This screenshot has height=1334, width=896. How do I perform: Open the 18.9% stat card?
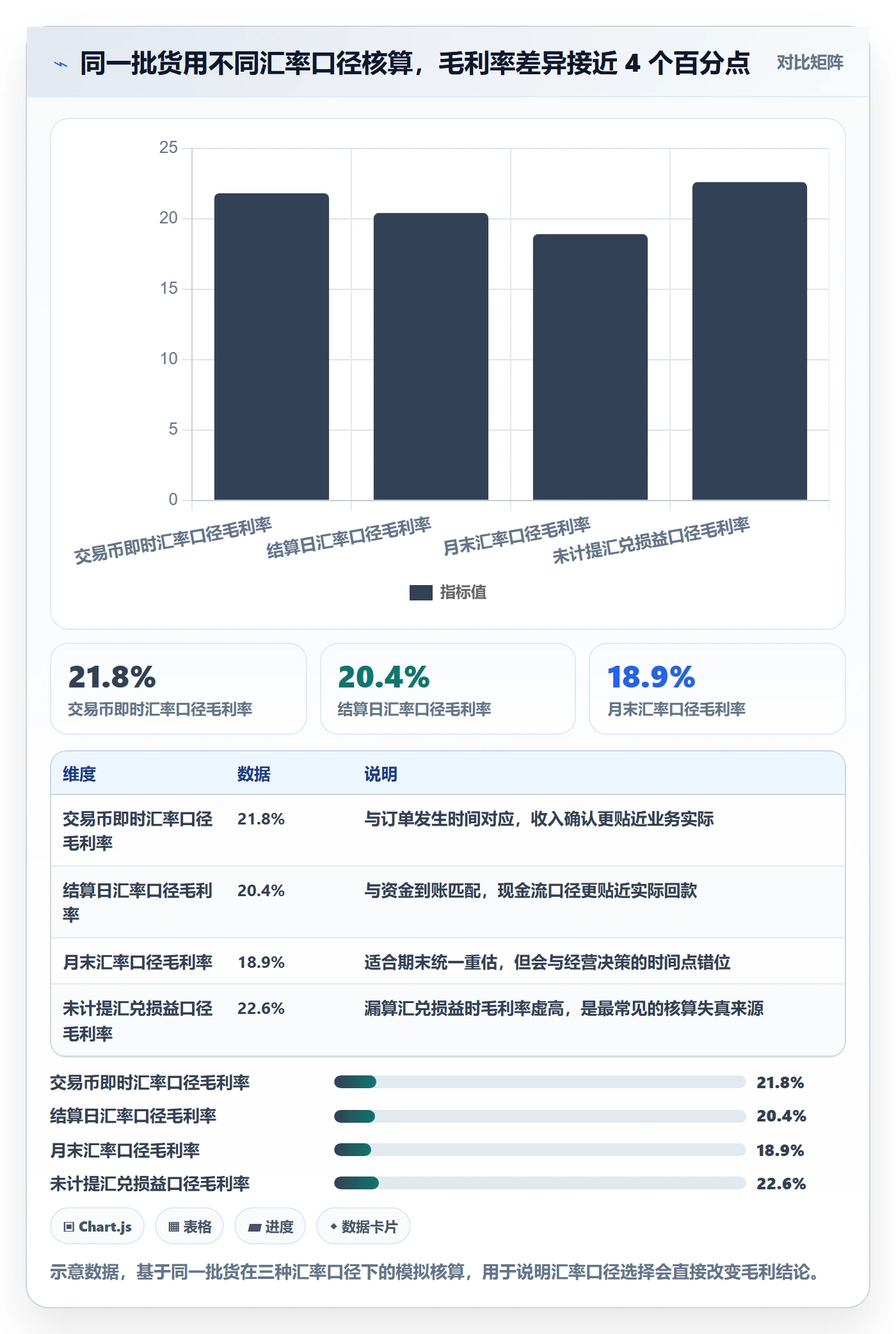[x=717, y=689]
